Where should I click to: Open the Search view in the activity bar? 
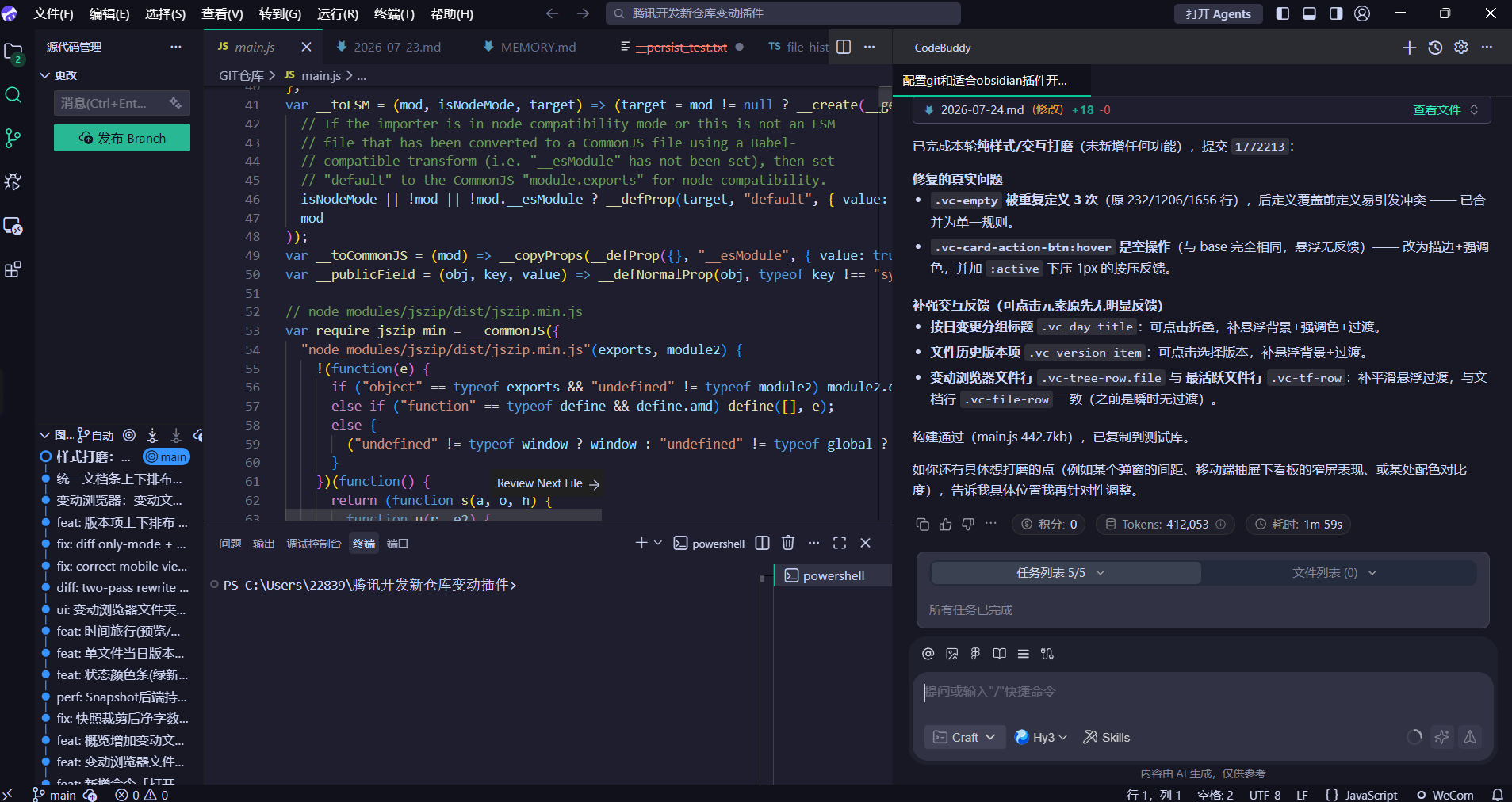pyautogui.click(x=13, y=95)
